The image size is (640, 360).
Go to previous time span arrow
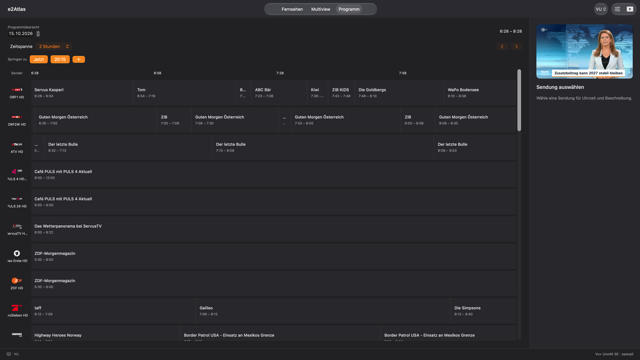[502, 47]
